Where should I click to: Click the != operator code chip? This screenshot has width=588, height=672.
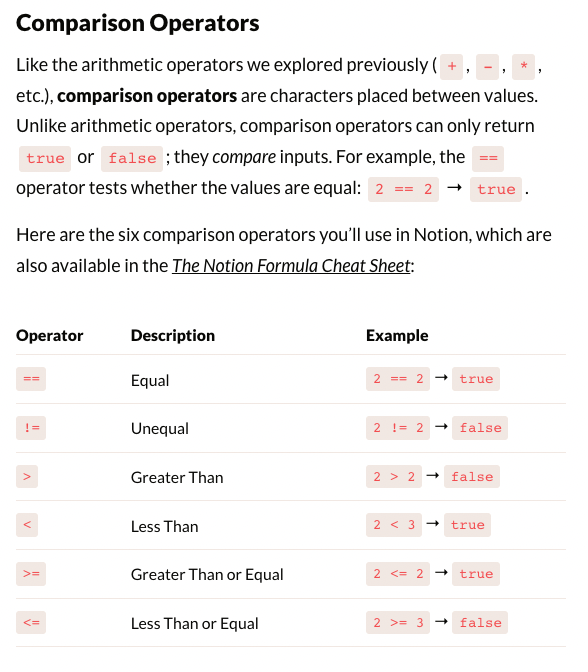point(31,428)
